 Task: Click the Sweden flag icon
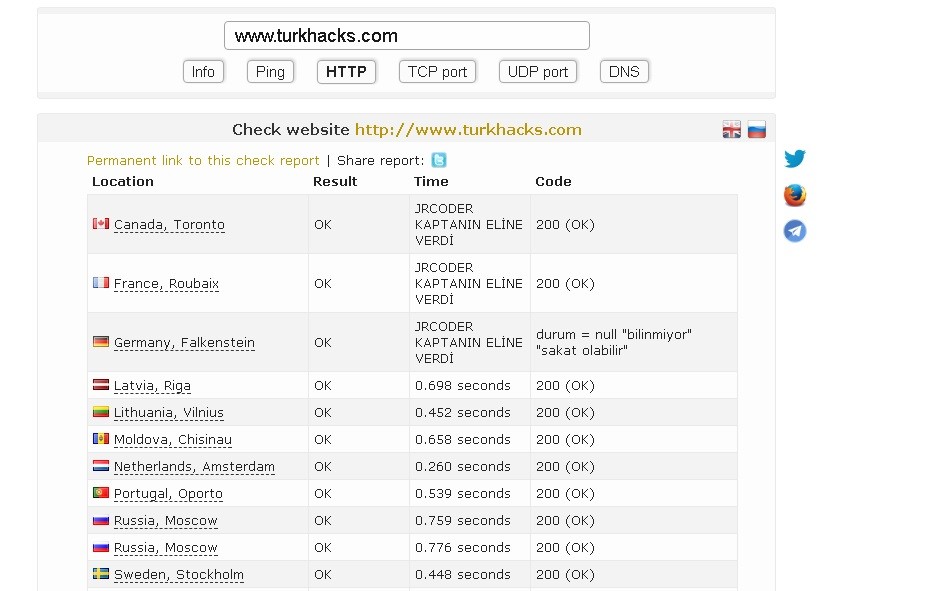click(101, 574)
